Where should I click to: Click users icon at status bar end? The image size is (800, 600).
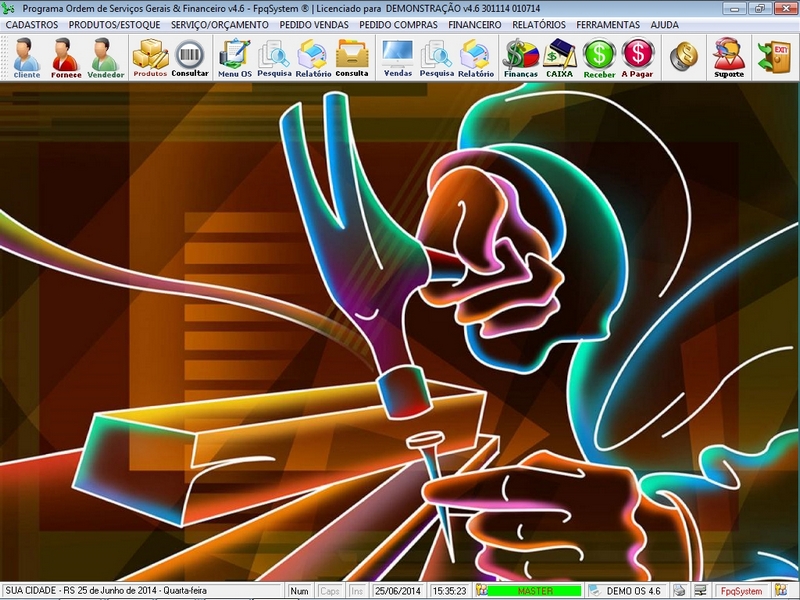[781, 591]
